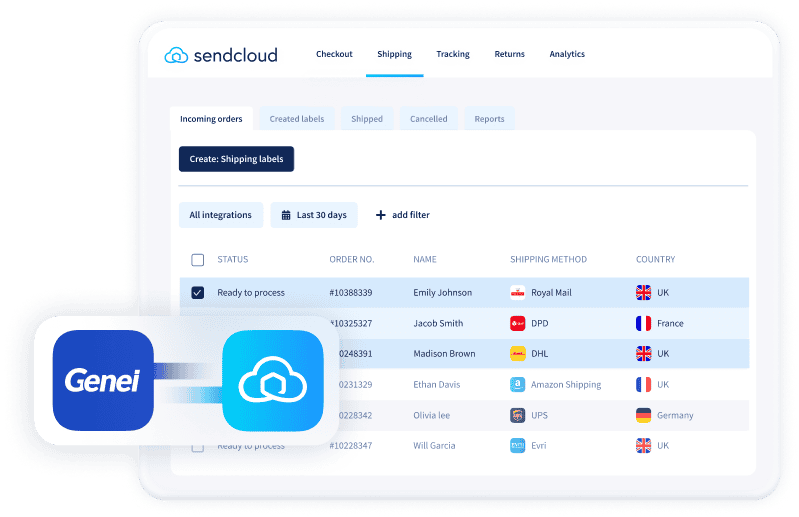Click the Sendcloud cloud logo in header
Viewport: 799px width, 517px height.
(176, 55)
